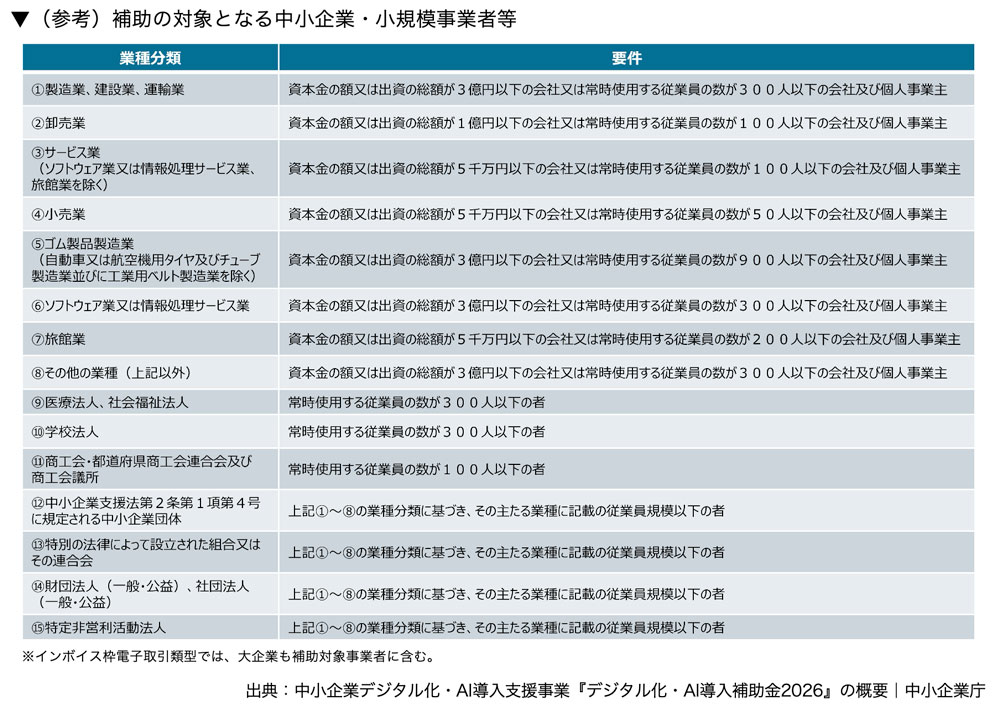Click the requirement text for 学校法人 row
The height and width of the screenshot is (708, 1000).
[416, 432]
